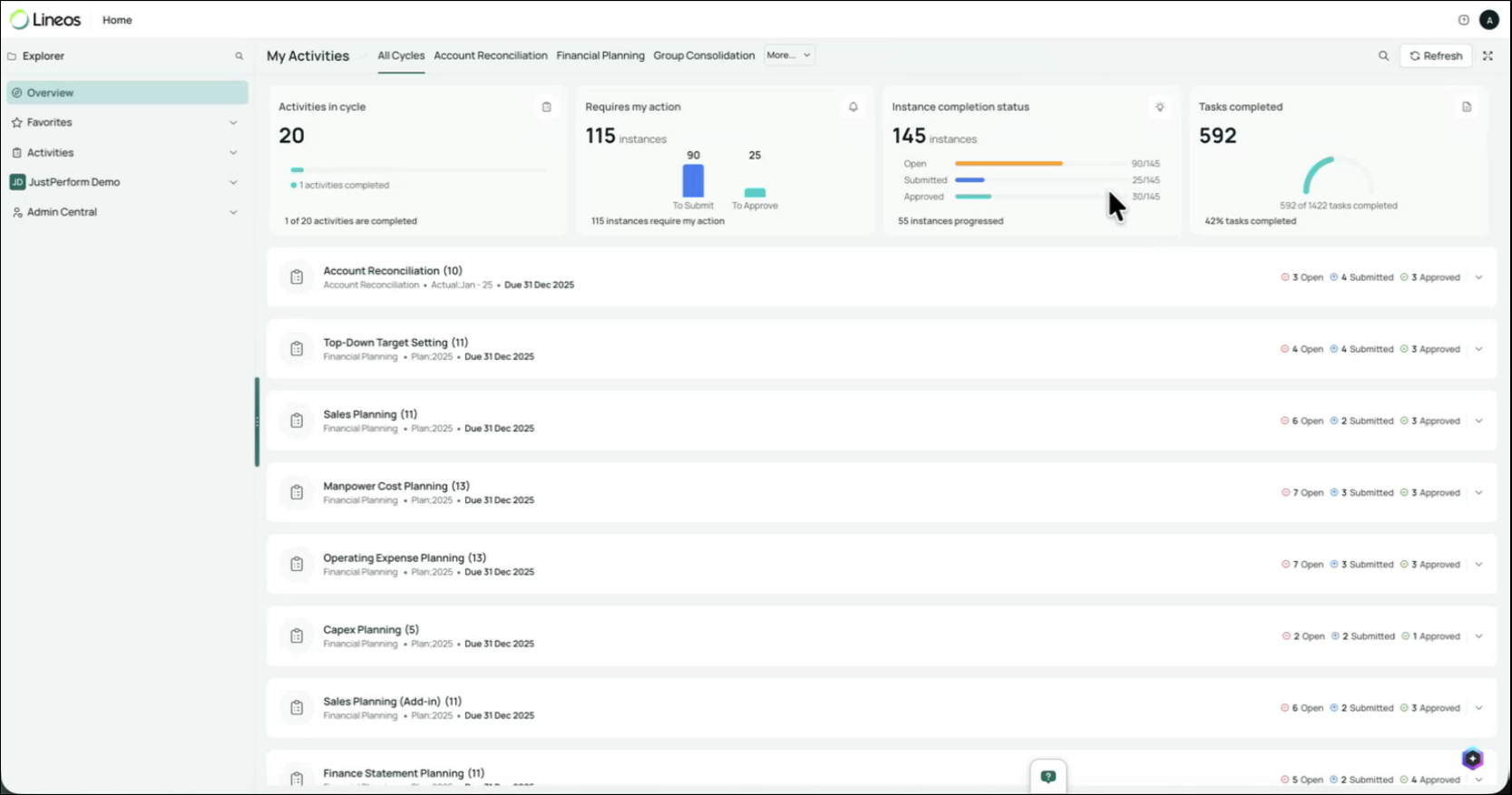Click bell icon on Requires my action card
The image size is (1512, 795).
853,107
